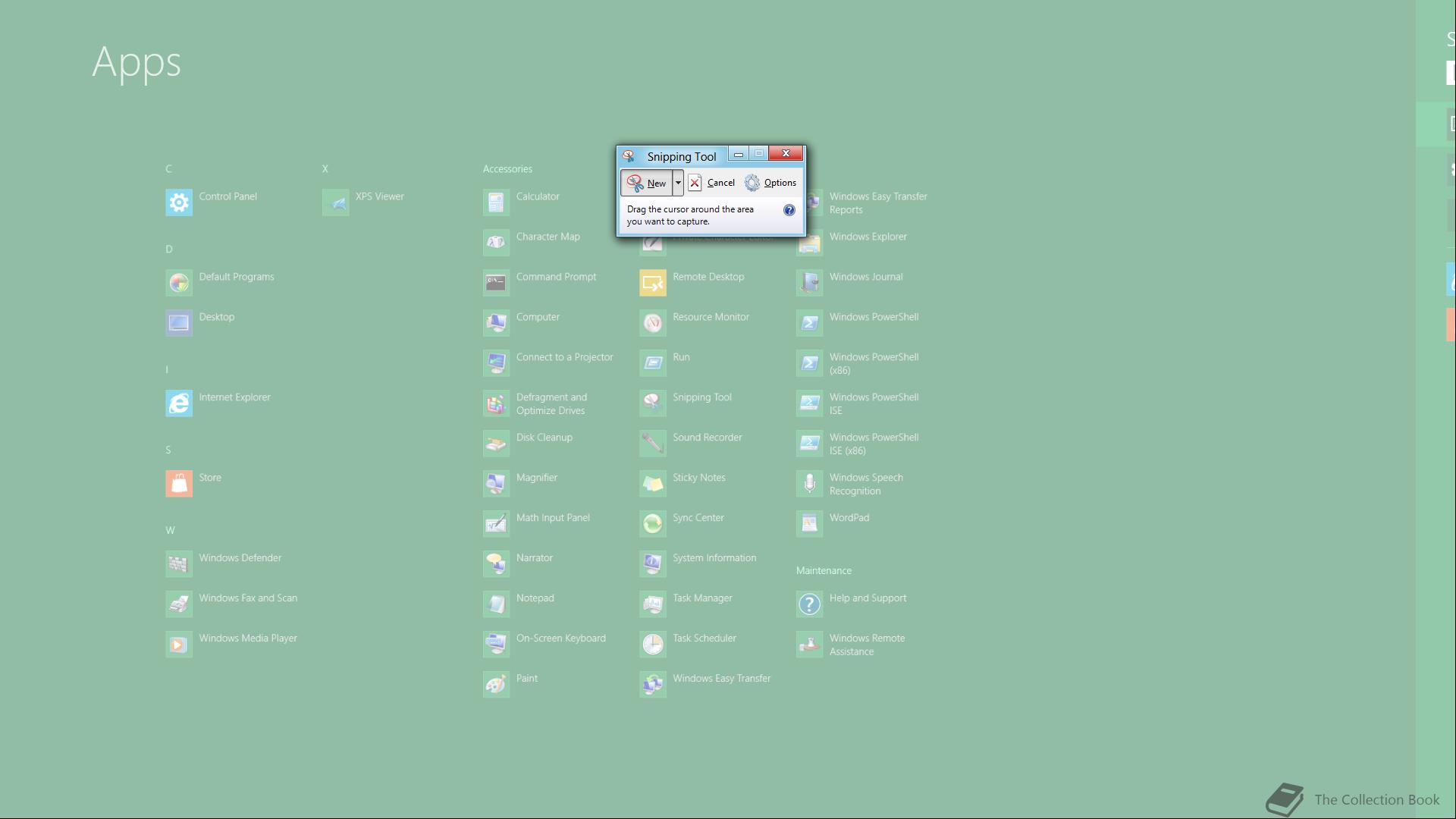Screen dimensions: 1456x819
Task: Launch Remote Desktop icon
Action: pyautogui.click(x=652, y=283)
